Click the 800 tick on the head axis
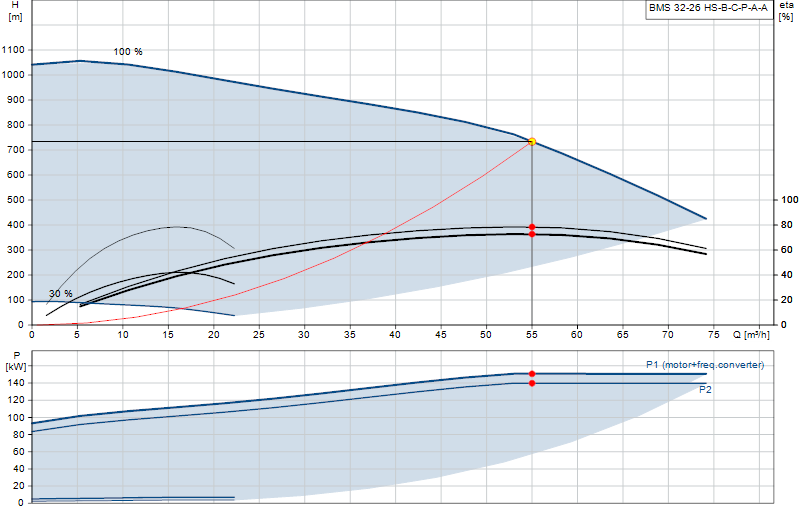 pos(16,125)
